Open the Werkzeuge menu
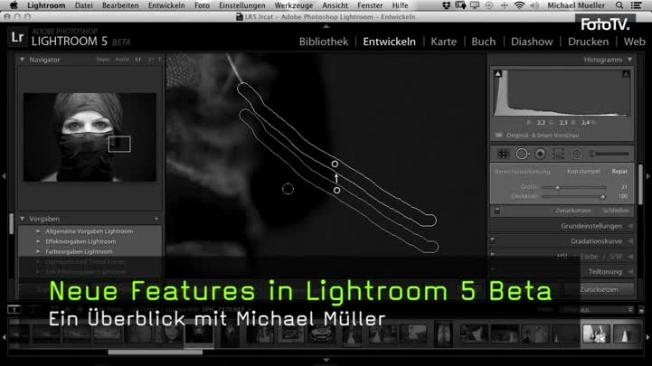 [294, 5]
